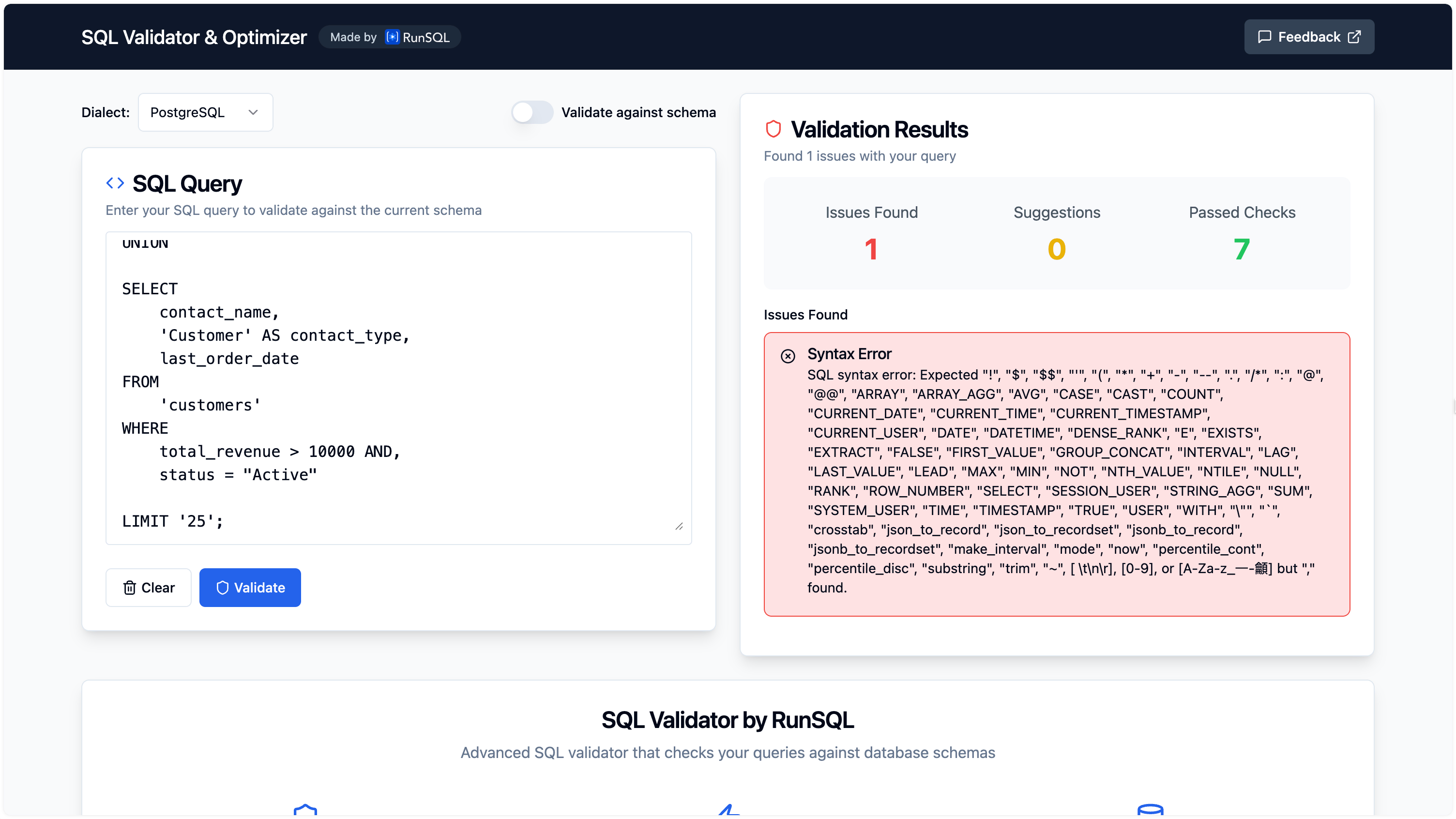Grab the textarea resize handle
This screenshot has height=819, width=1456.
coord(680,526)
